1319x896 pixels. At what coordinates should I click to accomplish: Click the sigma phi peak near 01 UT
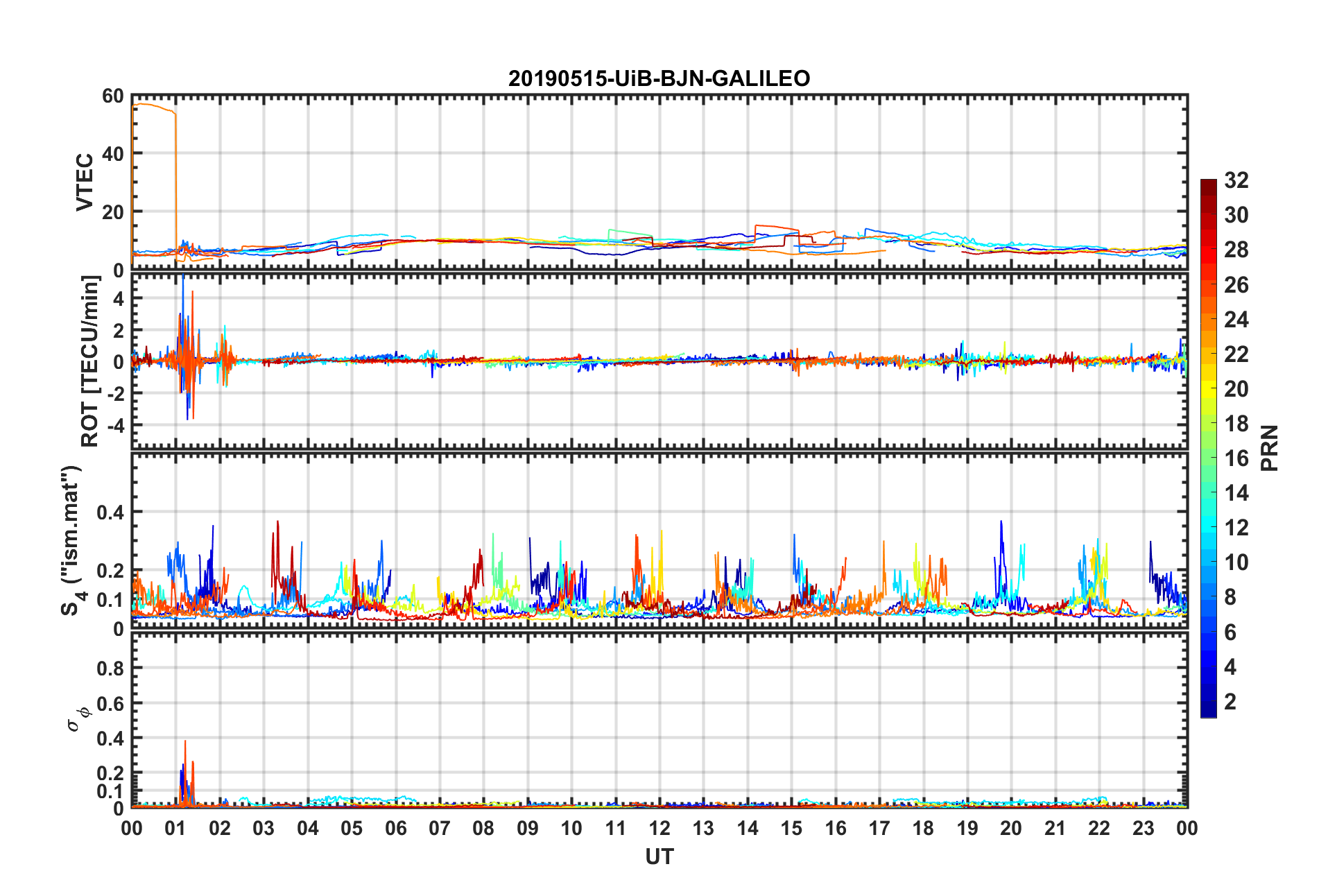[x=185, y=773]
